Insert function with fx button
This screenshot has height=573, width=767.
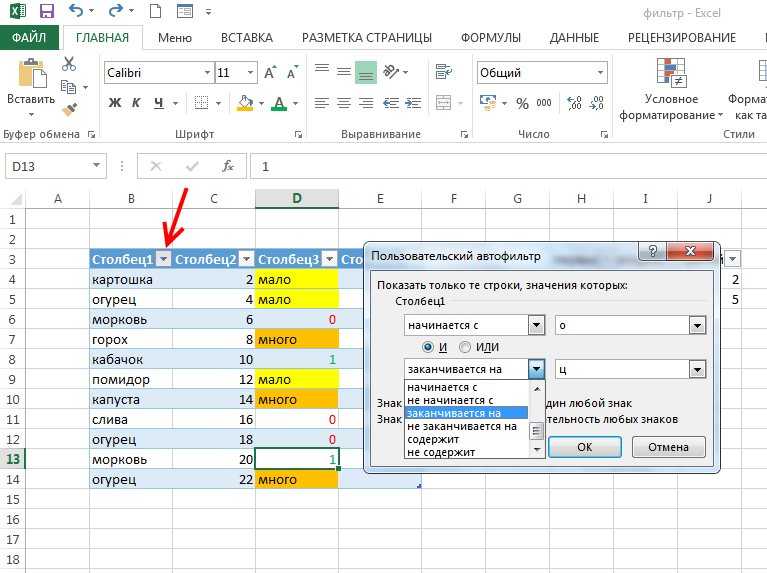[x=228, y=166]
